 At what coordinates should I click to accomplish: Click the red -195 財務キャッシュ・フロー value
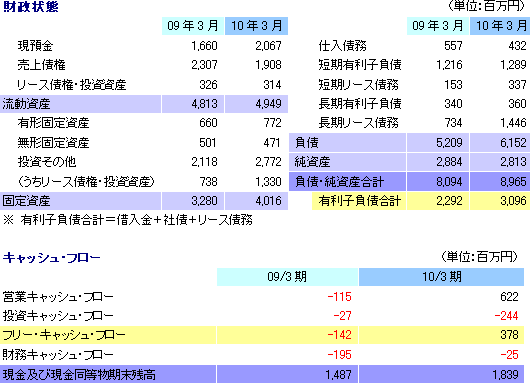[340, 355]
